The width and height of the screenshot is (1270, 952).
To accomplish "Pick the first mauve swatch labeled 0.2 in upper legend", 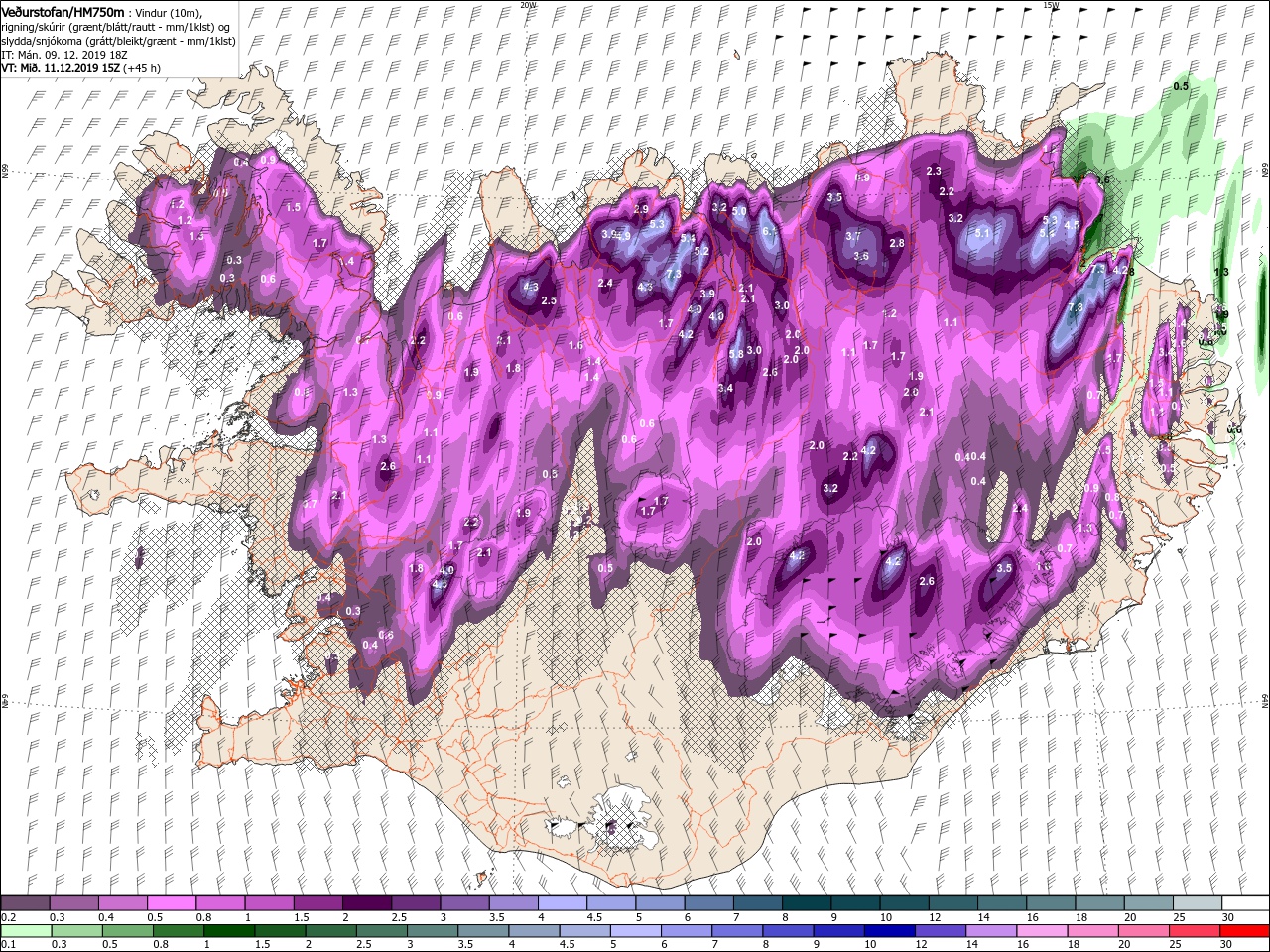I will tap(25, 903).
